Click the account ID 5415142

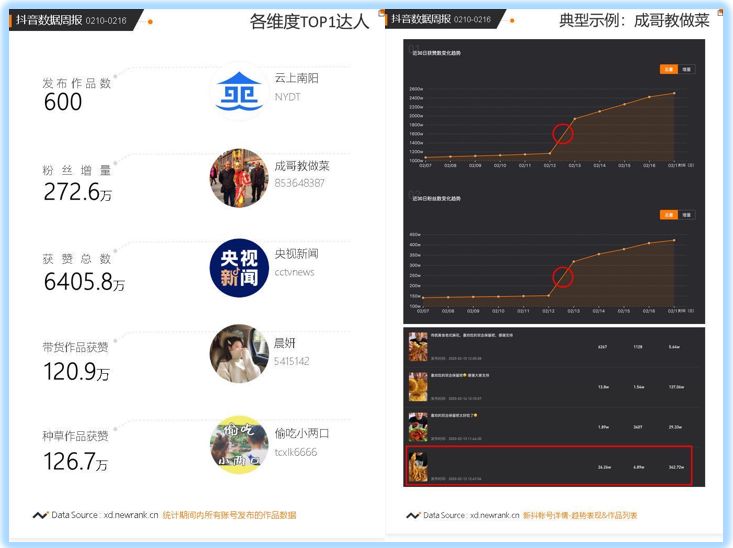(x=292, y=361)
